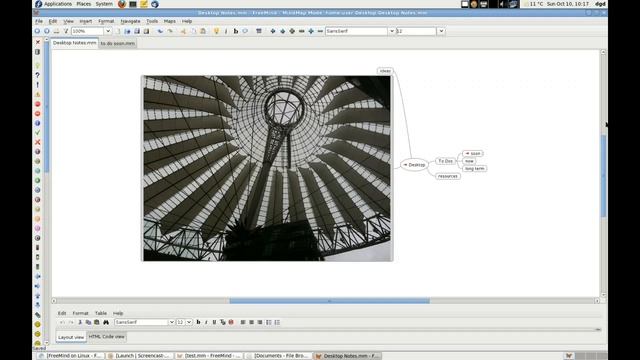Select the 'long term' node

tap(475, 169)
